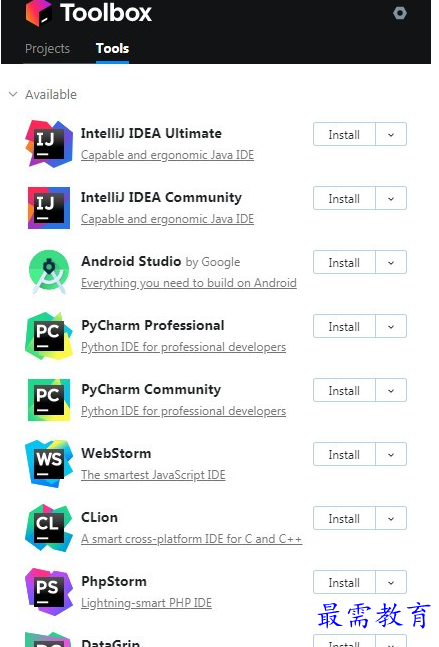The width and height of the screenshot is (439, 647).
Task: Install CLion
Action: click(344, 518)
